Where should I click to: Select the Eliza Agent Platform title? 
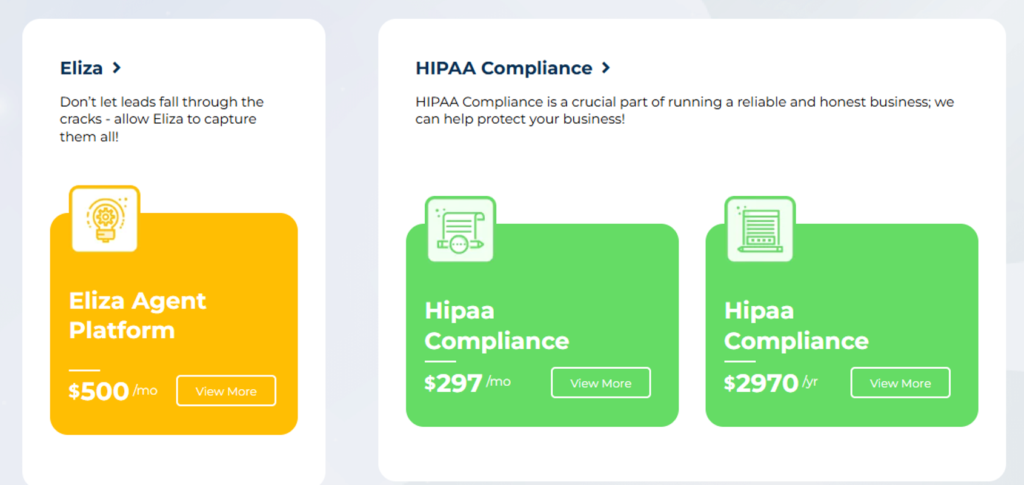(138, 315)
